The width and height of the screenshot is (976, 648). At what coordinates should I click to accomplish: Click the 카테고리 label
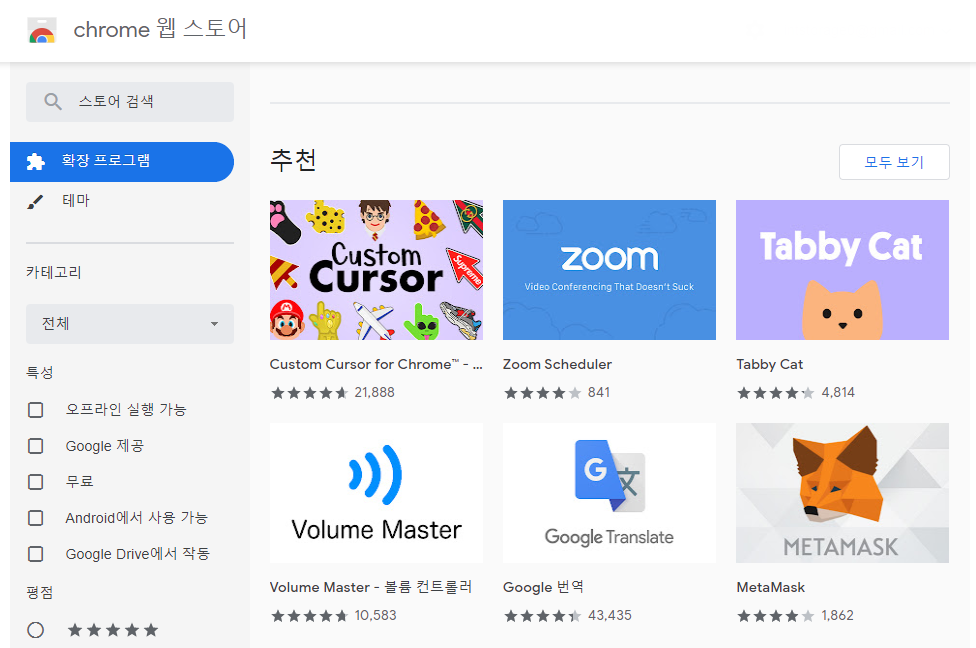[x=54, y=272]
